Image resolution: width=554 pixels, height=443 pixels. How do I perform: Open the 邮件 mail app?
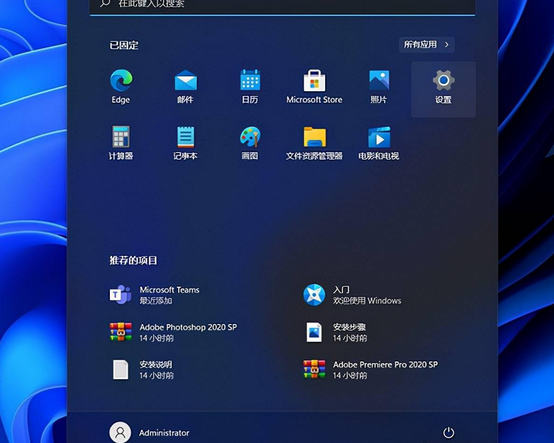[x=185, y=86]
